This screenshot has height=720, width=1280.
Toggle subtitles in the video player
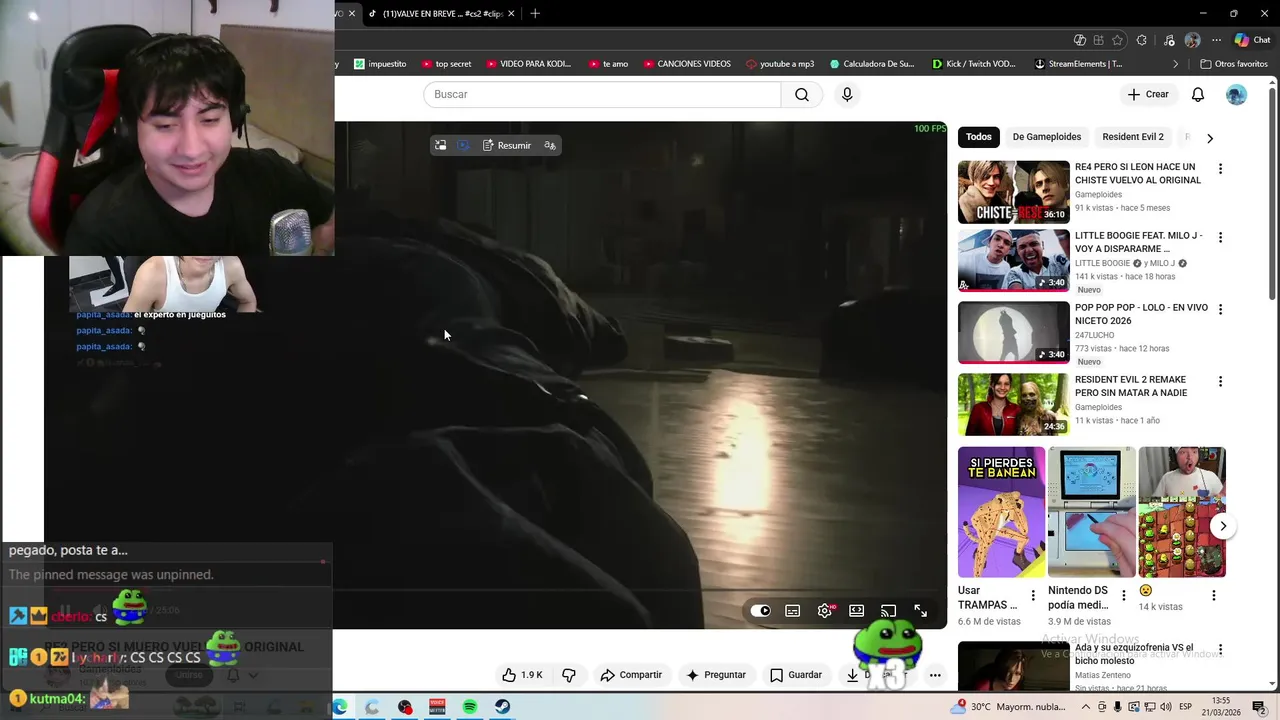[x=793, y=611]
